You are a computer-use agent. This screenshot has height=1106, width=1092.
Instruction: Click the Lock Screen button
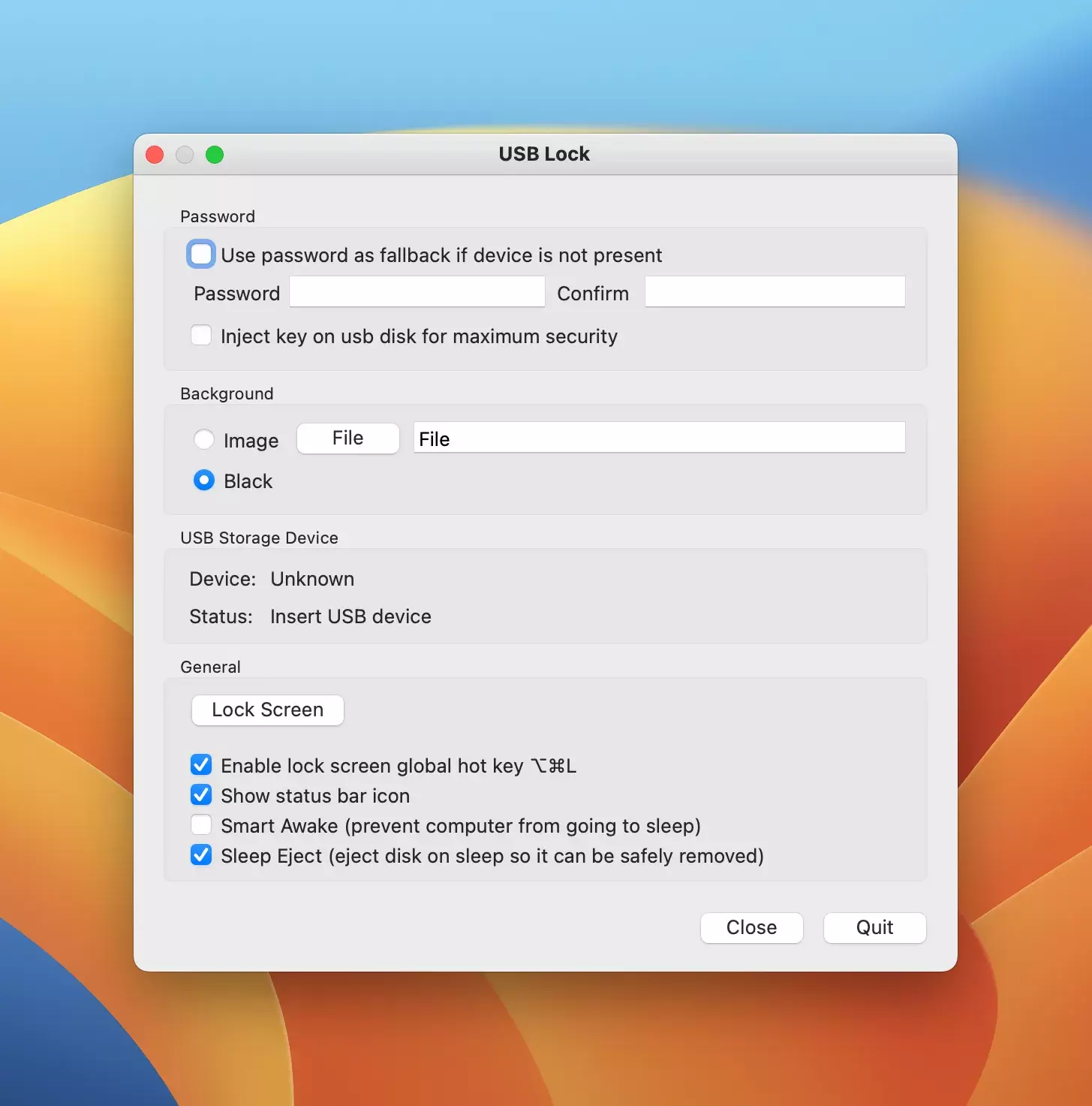pos(268,710)
